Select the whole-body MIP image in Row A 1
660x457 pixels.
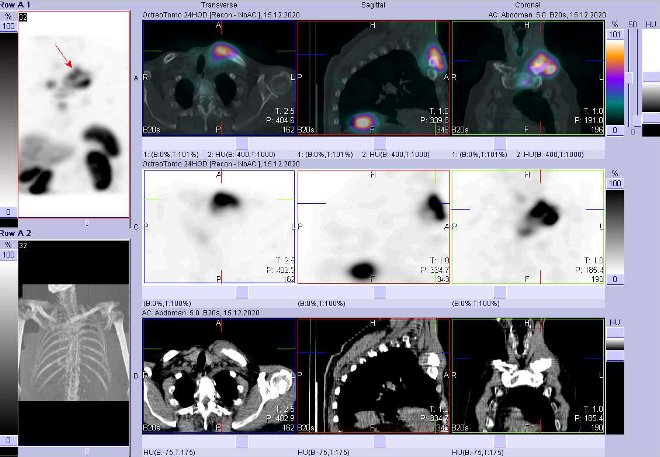(x=74, y=115)
